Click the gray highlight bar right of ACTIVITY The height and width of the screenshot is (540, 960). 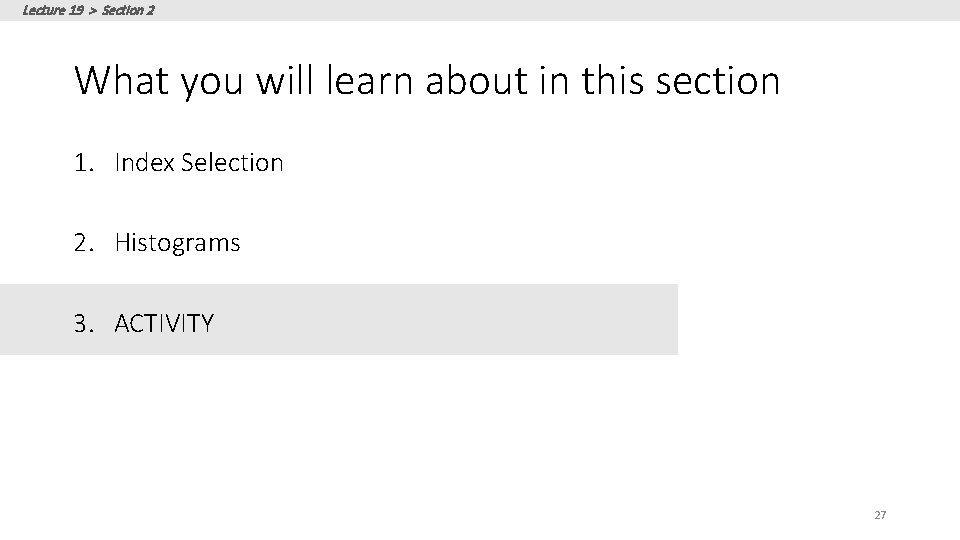(450, 320)
